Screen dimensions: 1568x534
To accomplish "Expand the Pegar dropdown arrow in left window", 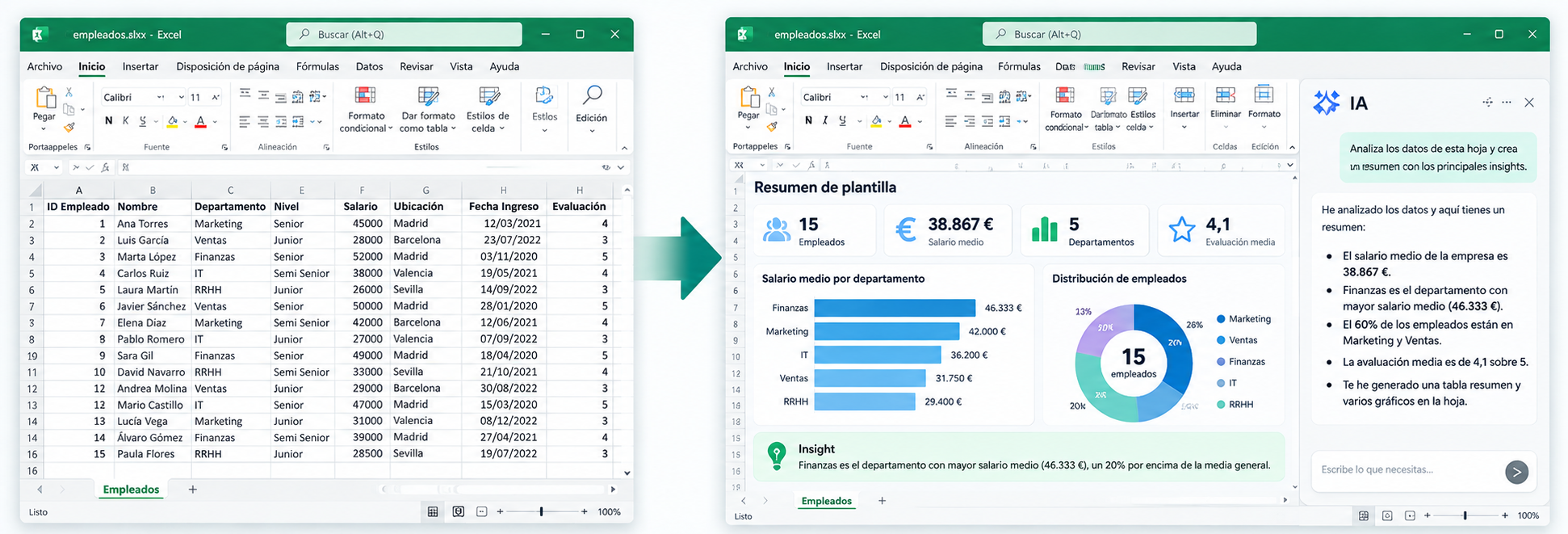I will [x=44, y=128].
